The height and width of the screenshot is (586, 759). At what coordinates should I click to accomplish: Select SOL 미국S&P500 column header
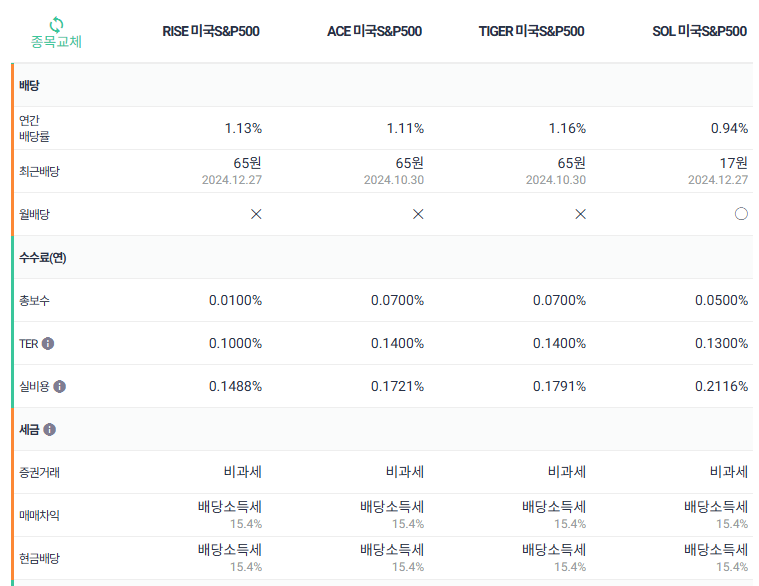[x=699, y=31]
